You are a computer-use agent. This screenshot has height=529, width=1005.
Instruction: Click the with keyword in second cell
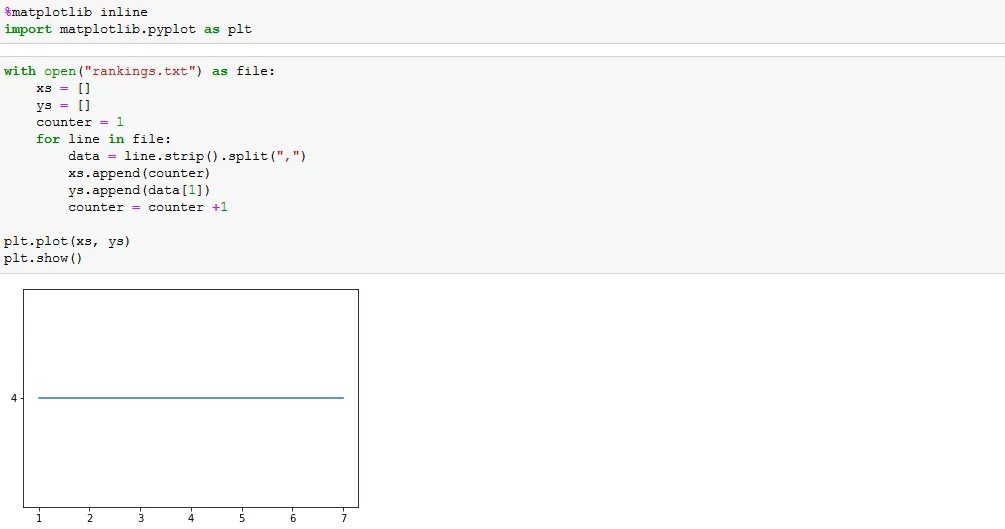pyautogui.click(x=20, y=71)
